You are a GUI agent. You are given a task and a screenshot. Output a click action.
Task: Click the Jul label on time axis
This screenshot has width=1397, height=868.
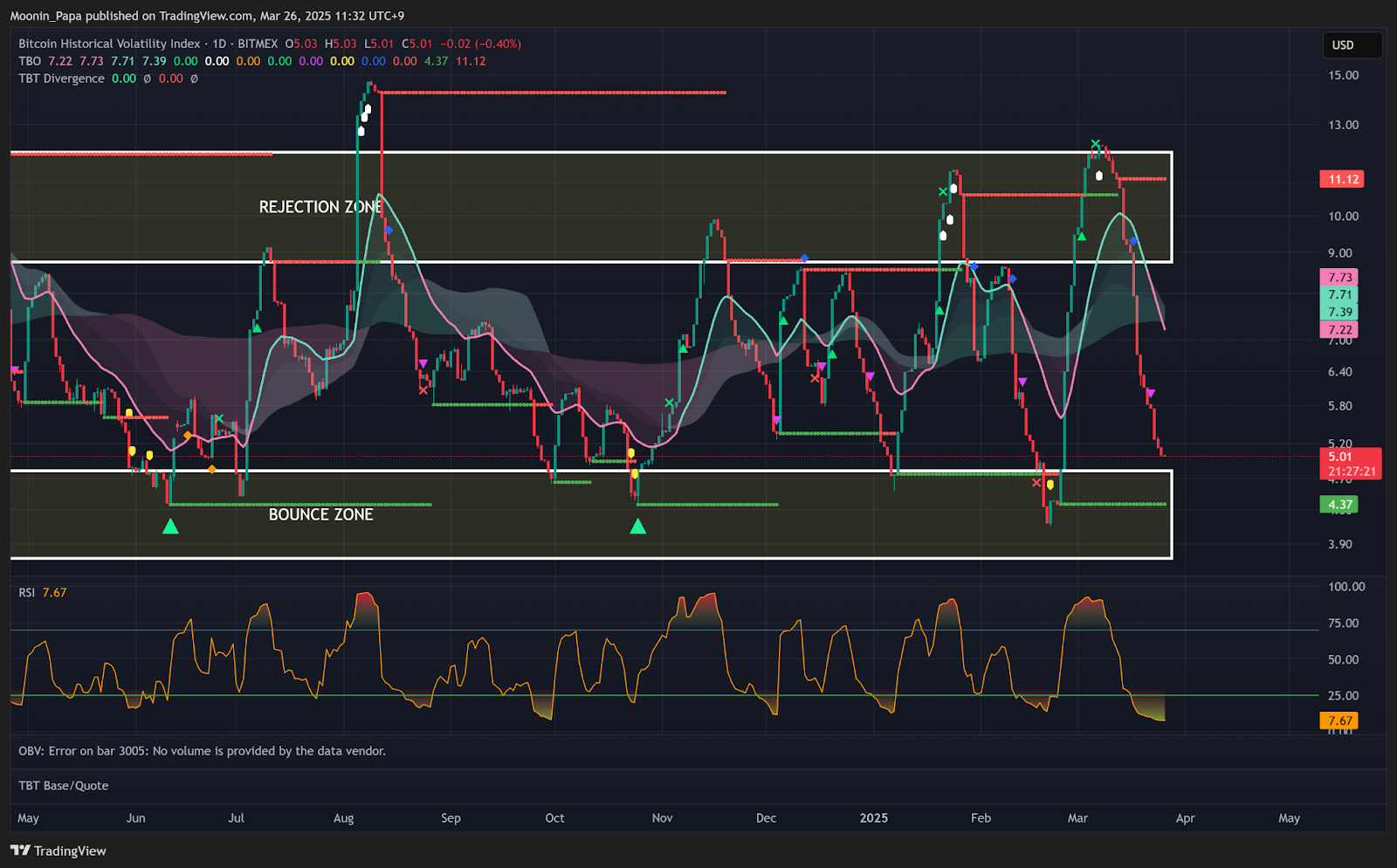[236, 818]
